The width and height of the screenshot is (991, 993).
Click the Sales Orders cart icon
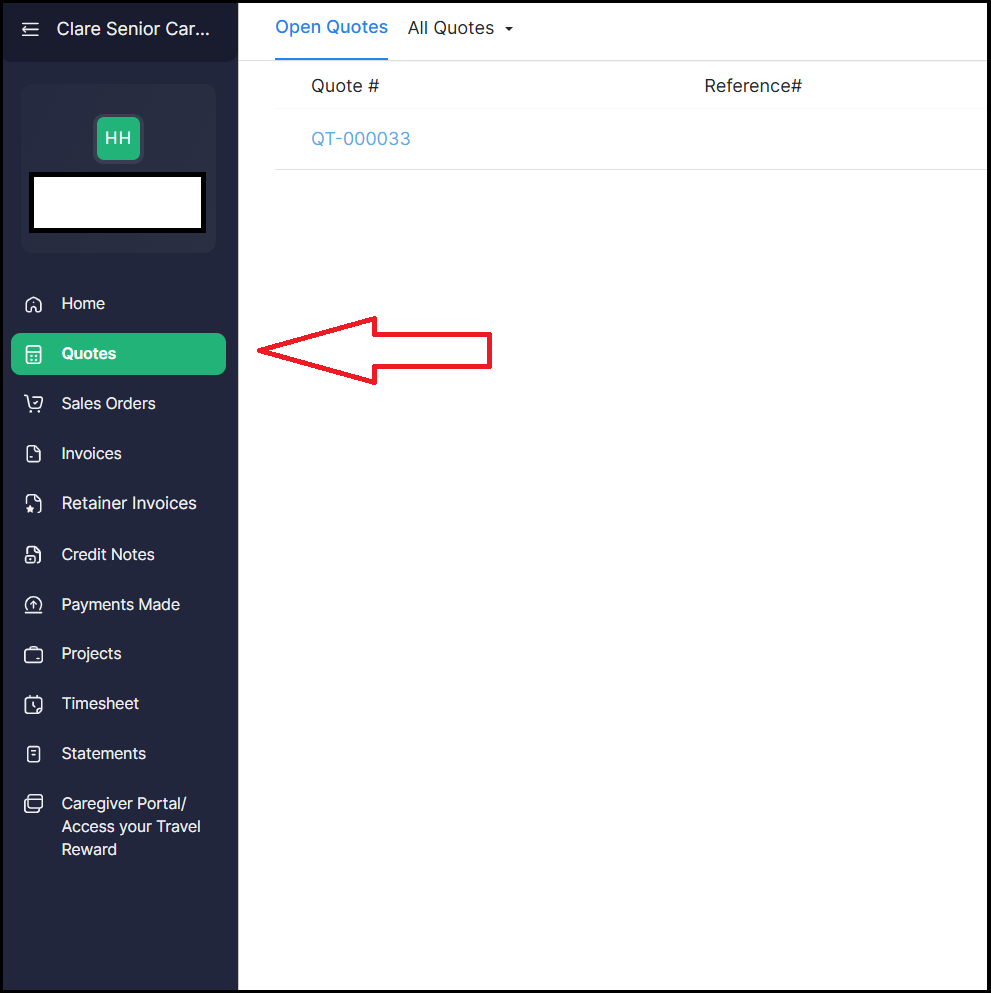point(34,404)
